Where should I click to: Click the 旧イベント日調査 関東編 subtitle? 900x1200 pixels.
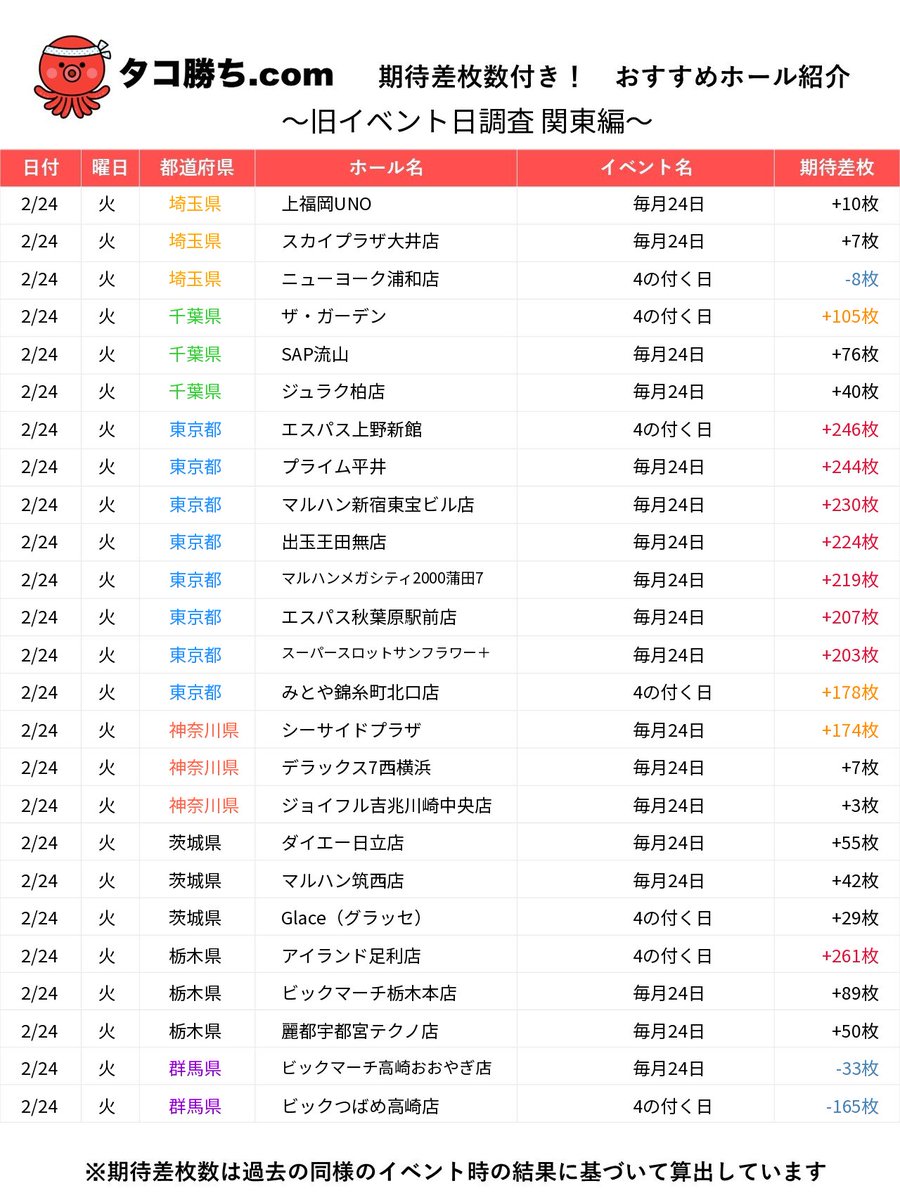[x=468, y=121]
